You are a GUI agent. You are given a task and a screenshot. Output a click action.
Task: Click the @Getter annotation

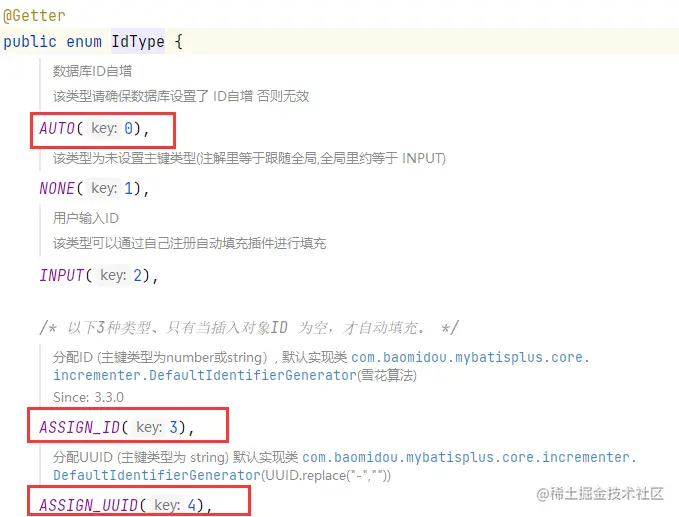tap(34, 16)
